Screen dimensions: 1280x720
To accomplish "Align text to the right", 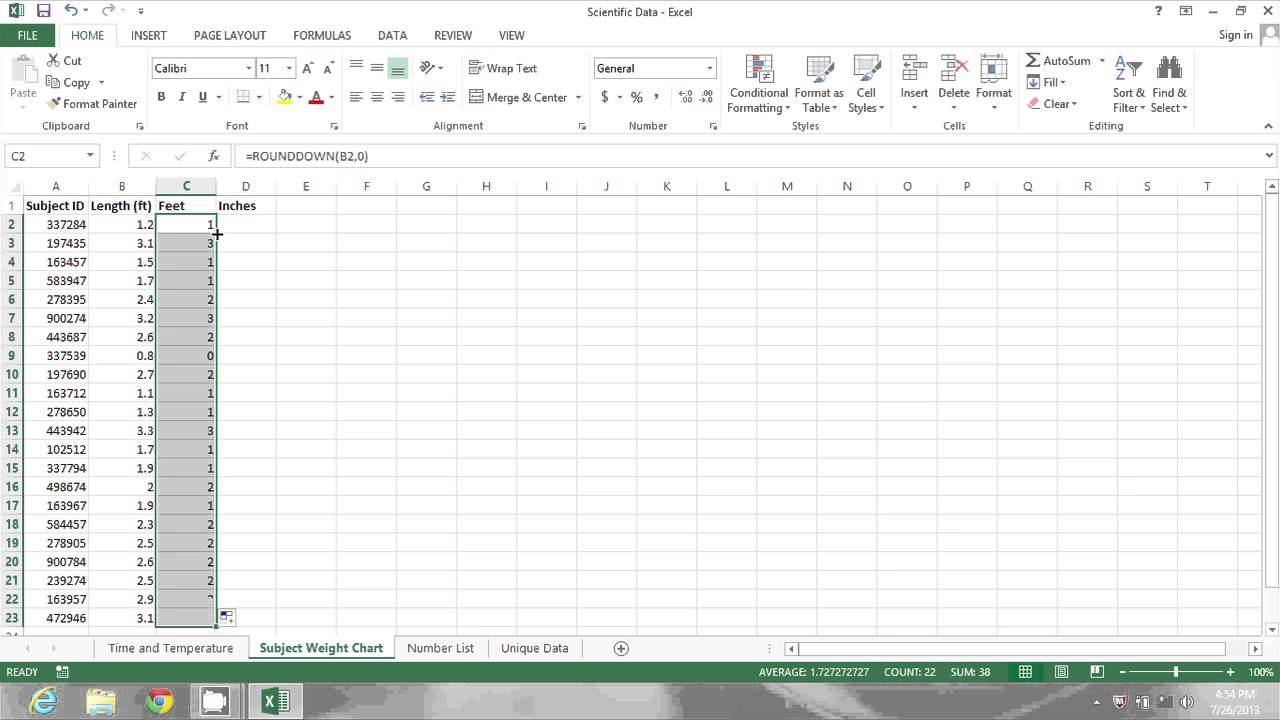I will click(x=398, y=97).
